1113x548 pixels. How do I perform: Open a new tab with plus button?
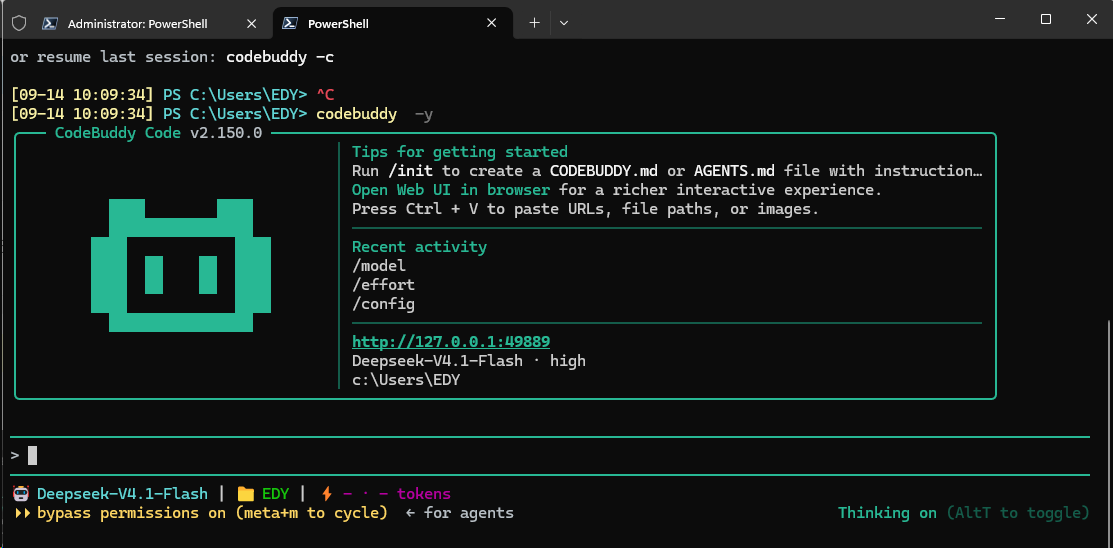(534, 23)
